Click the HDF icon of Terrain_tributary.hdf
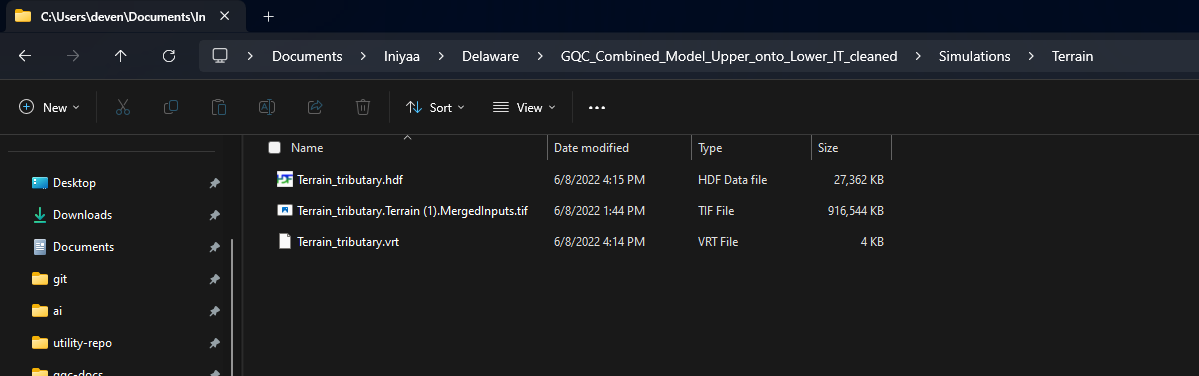 [284, 180]
